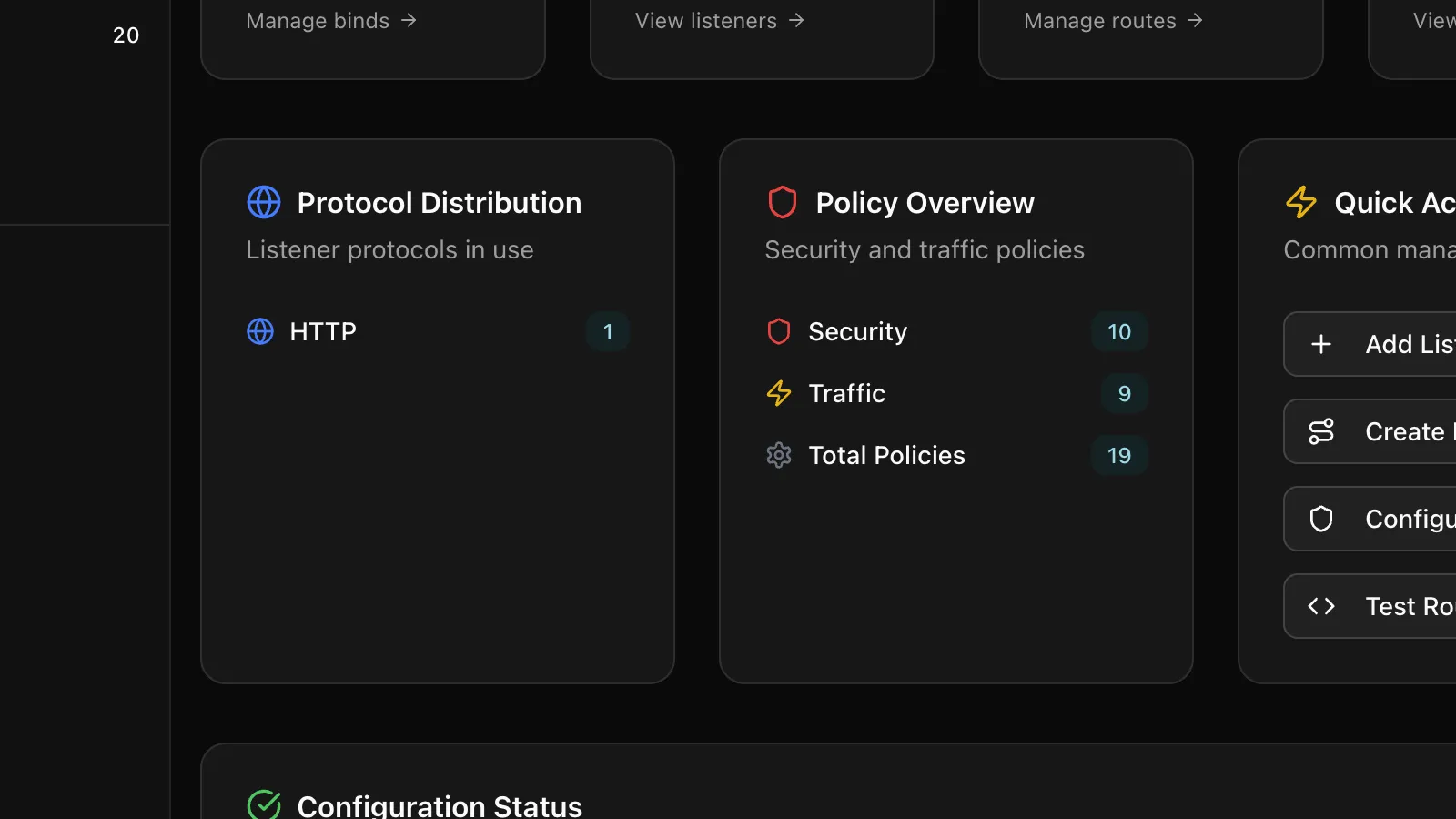Click the HTTP count badge showing 1
The width and height of the screenshot is (1456, 819).
pos(608,331)
